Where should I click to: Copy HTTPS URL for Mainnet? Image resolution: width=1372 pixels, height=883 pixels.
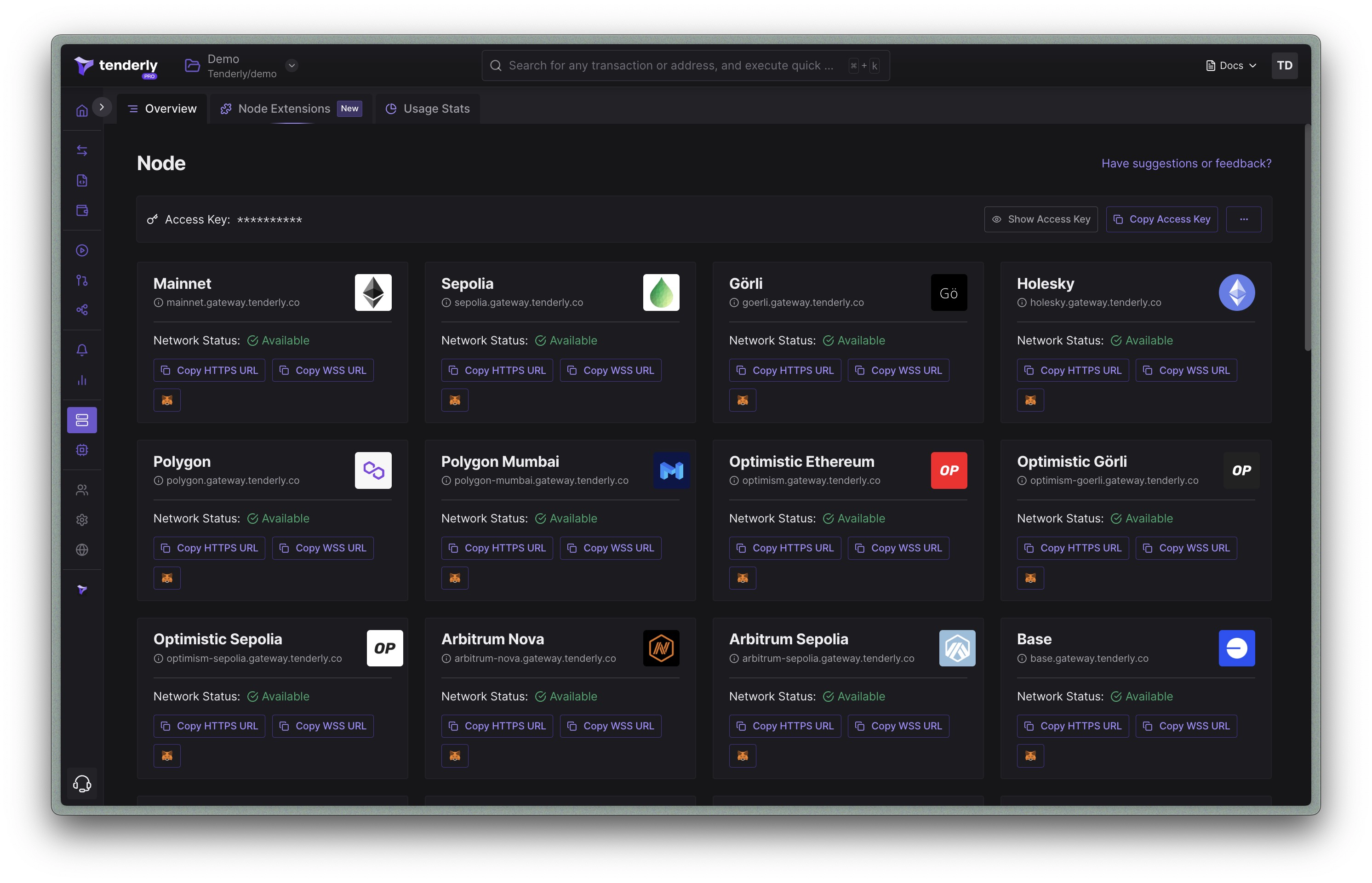[209, 370]
